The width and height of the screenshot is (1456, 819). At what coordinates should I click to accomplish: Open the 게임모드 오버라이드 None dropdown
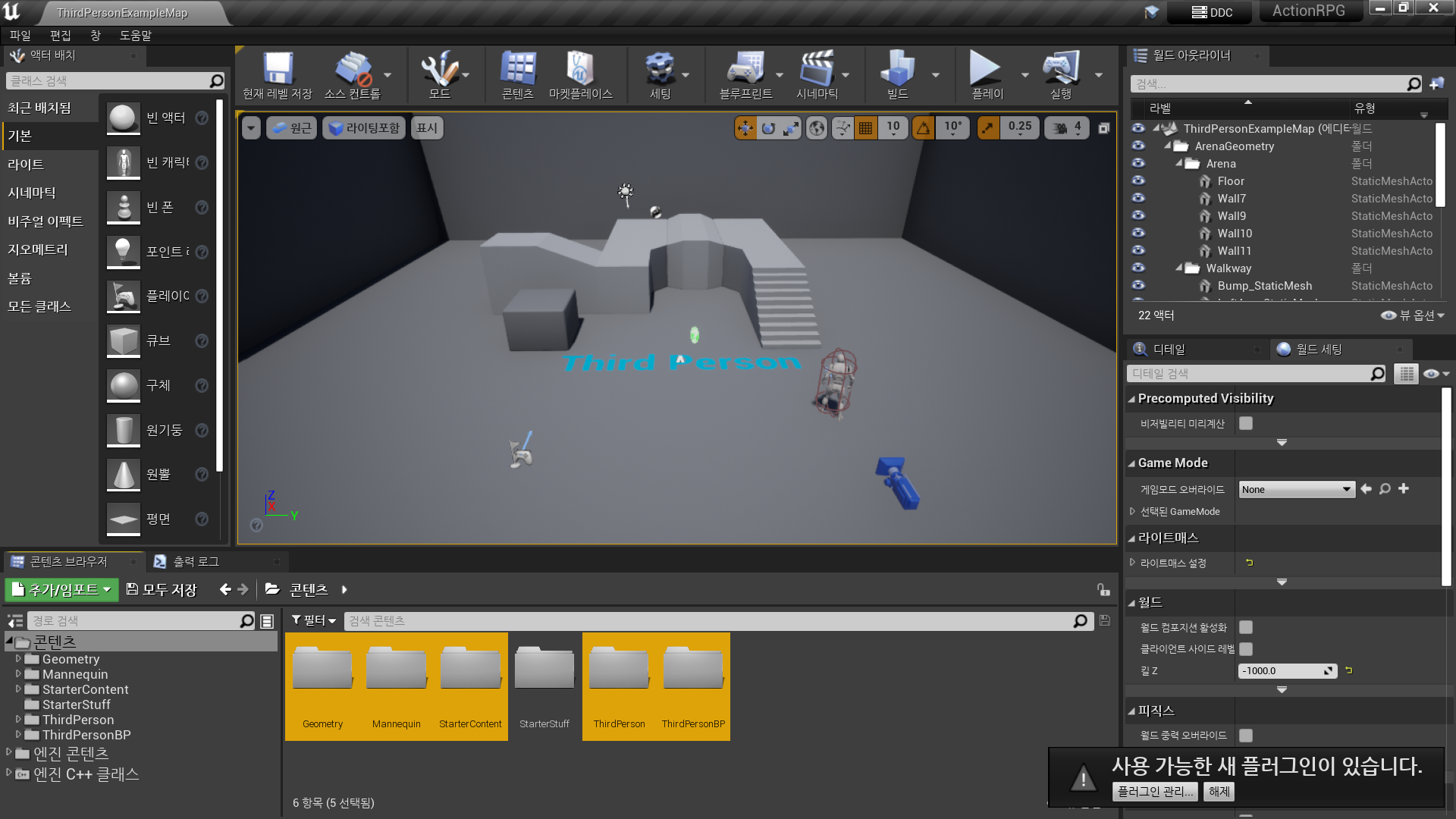1295,489
